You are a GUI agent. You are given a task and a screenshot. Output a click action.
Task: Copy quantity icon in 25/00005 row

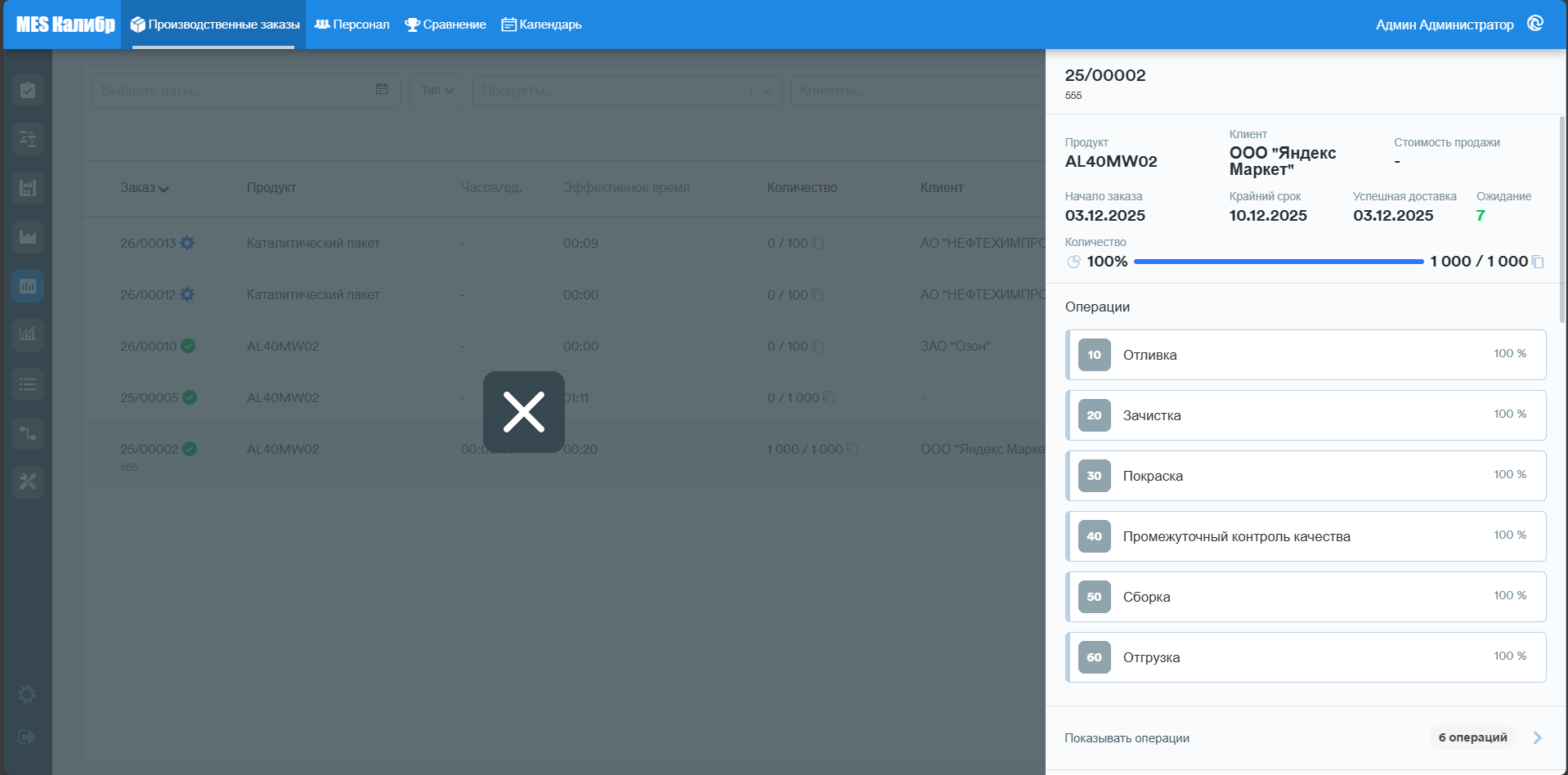[x=830, y=397]
